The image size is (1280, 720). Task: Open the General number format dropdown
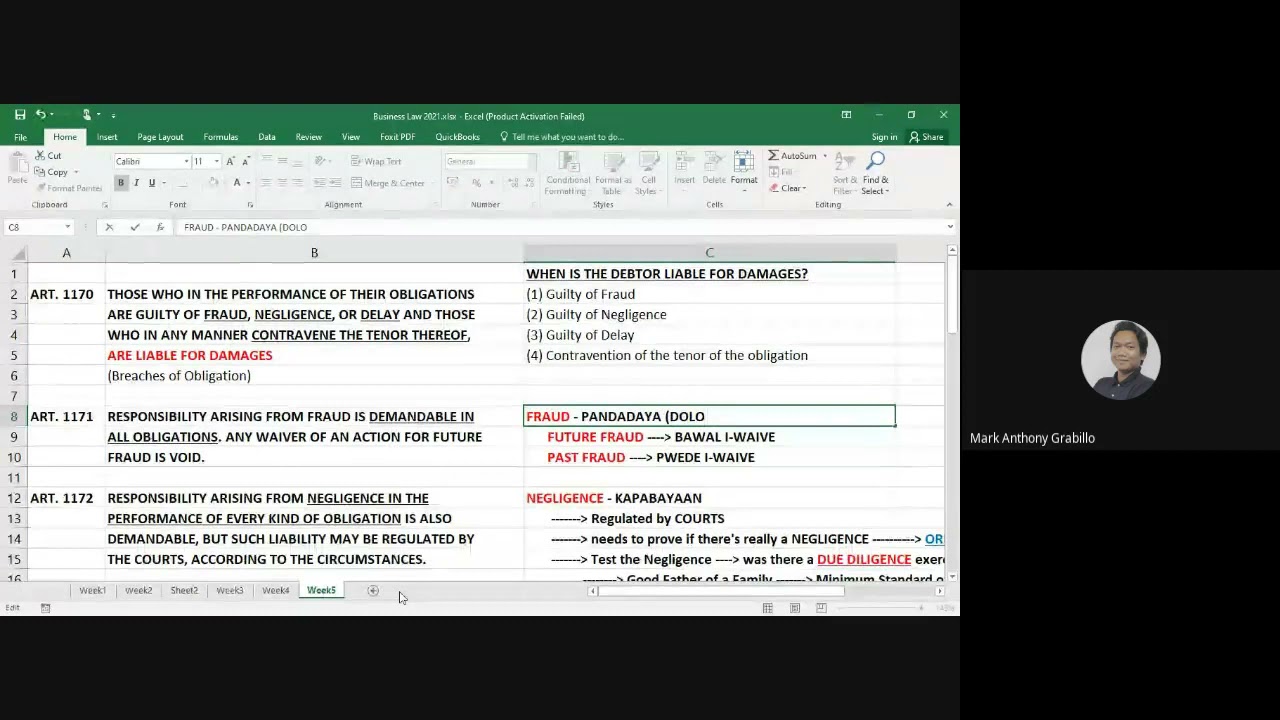[x=530, y=161]
